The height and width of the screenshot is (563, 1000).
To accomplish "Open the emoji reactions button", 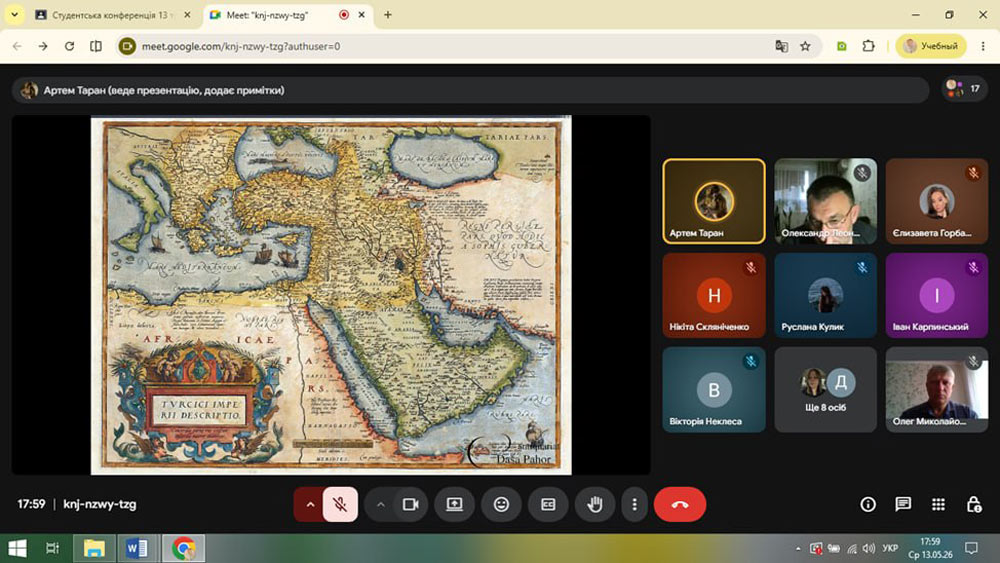I will click(502, 504).
